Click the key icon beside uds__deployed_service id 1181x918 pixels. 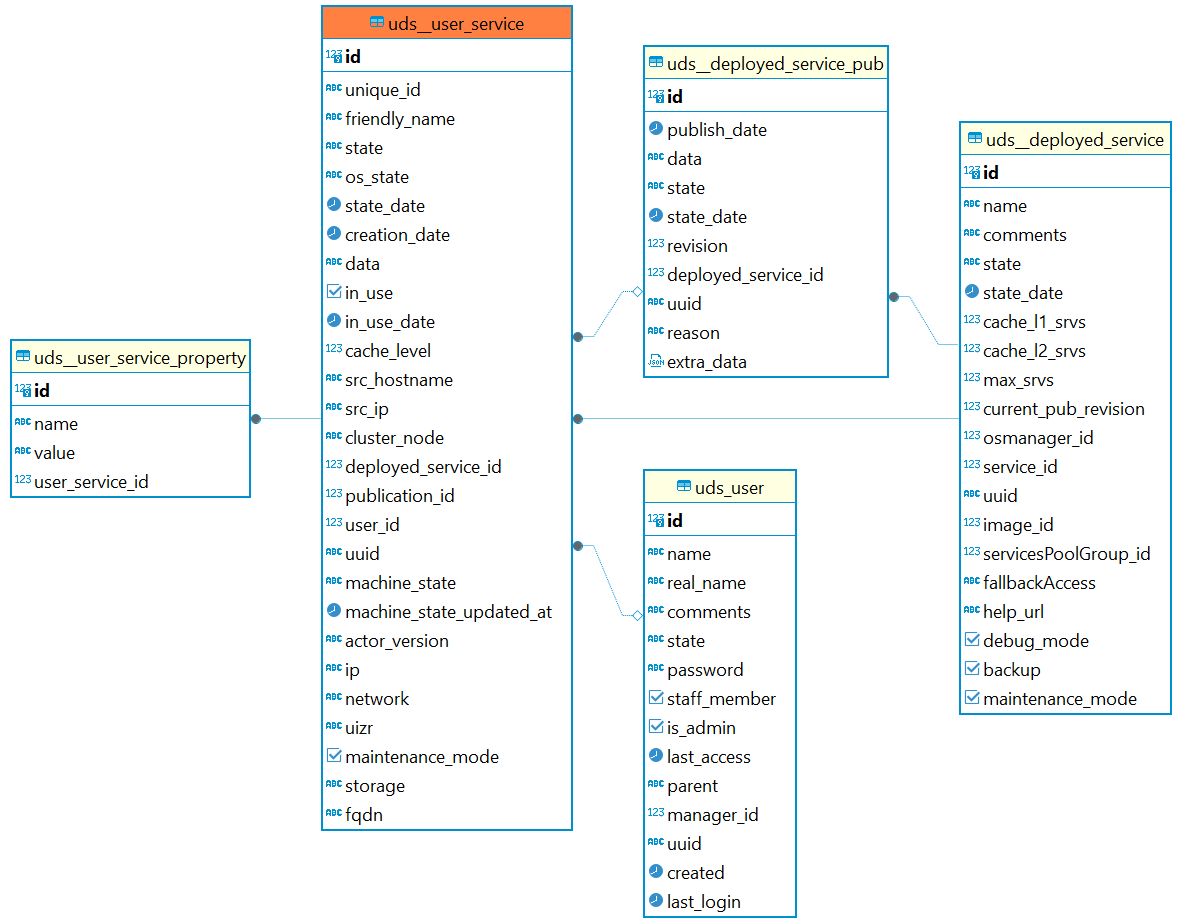[x=971, y=172]
